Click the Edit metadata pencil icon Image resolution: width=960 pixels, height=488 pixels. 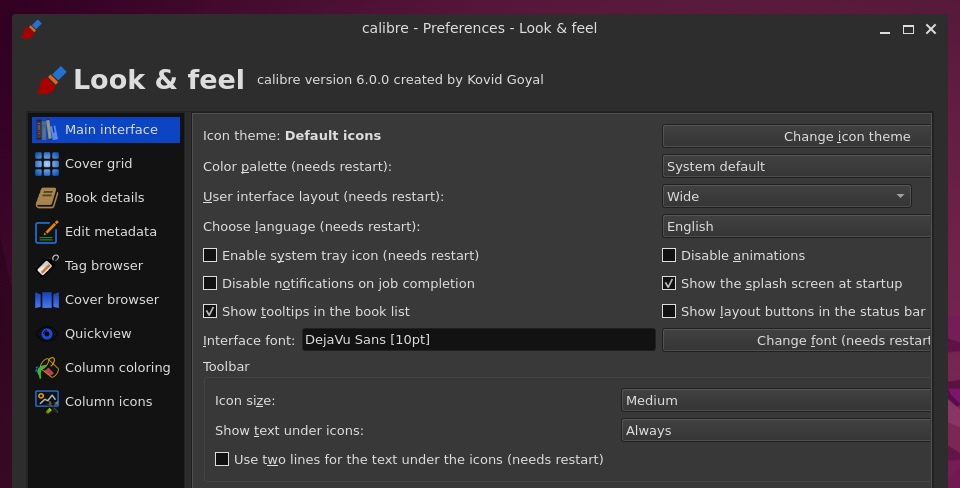coord(47,232)
